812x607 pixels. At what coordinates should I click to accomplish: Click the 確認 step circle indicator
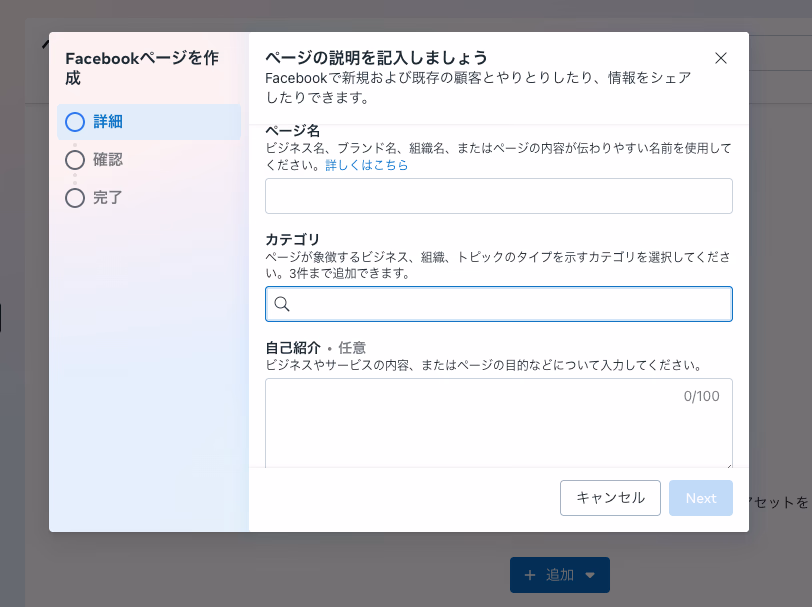pyautogui.click(x=75, y=160)
